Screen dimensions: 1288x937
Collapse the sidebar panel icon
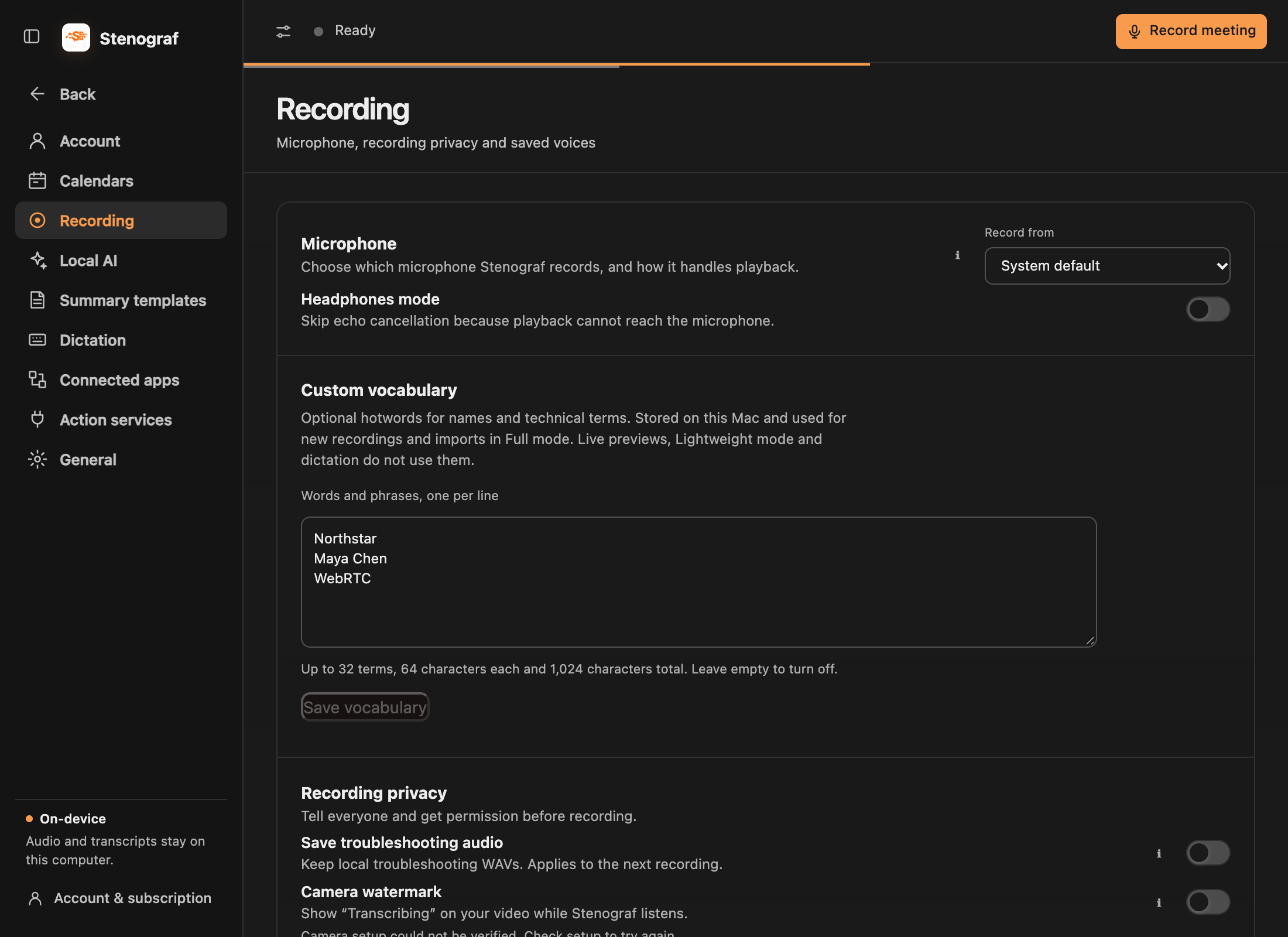32,37
